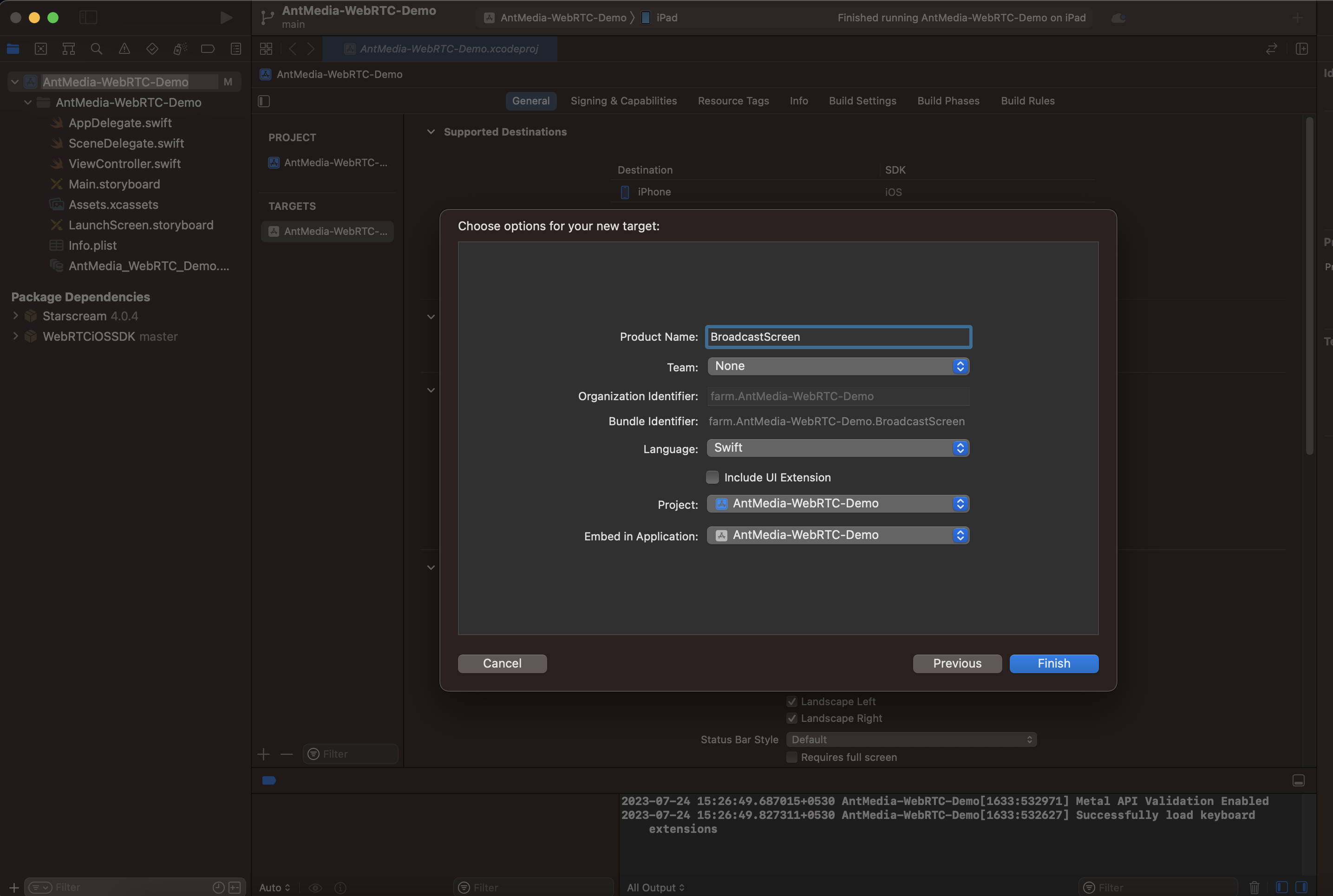Open the Test navigator diamond icon
The width and height of the screenshot is (1333, 896).
coord(152,49)
